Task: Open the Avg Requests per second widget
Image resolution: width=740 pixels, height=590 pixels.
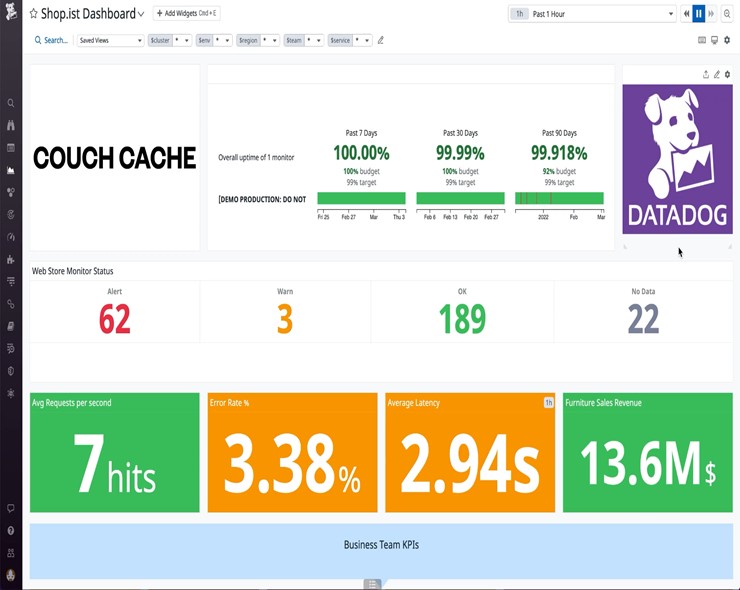Action: [115, 452]
